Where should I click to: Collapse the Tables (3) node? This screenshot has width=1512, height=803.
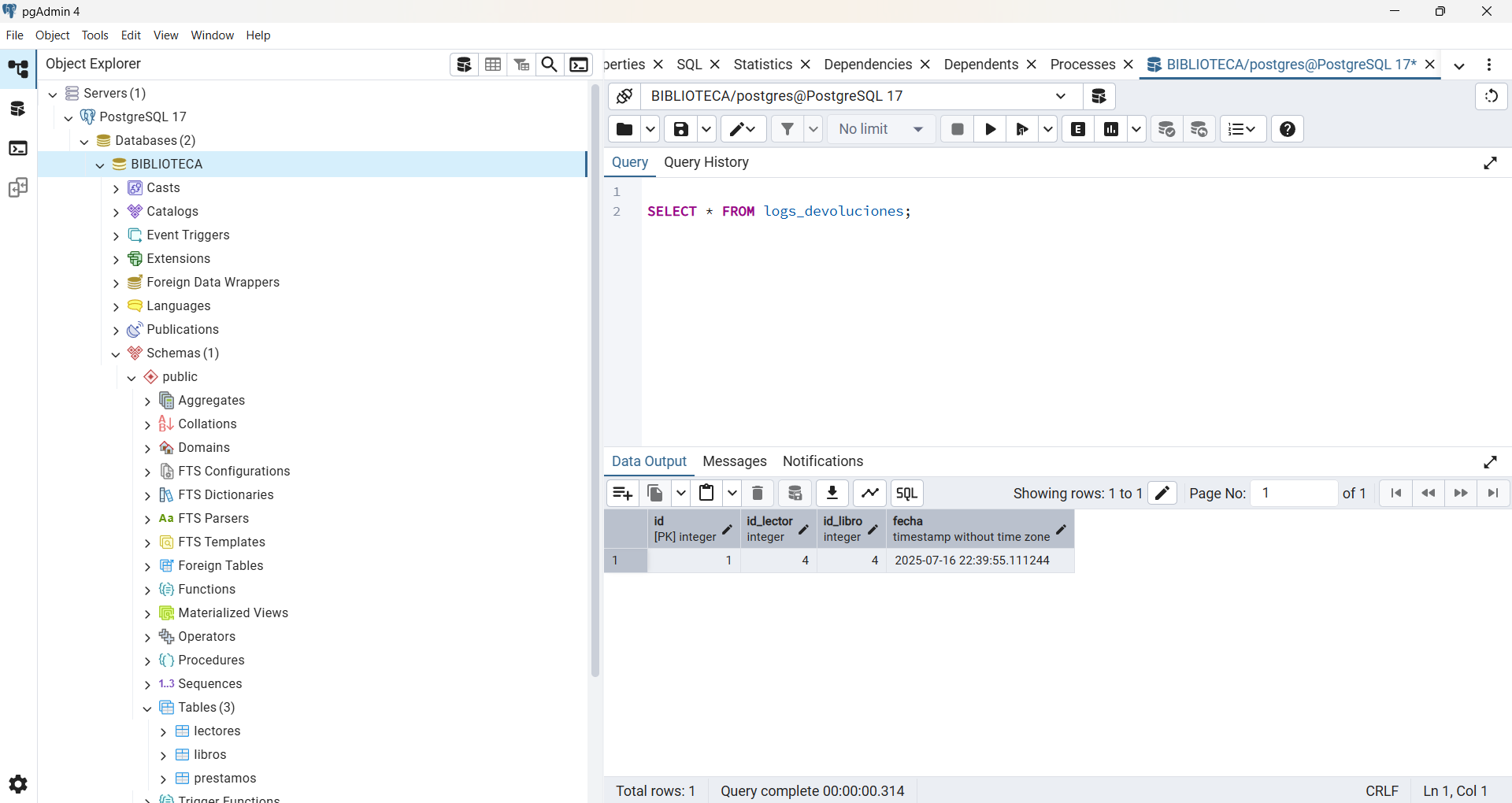[147, 709]
